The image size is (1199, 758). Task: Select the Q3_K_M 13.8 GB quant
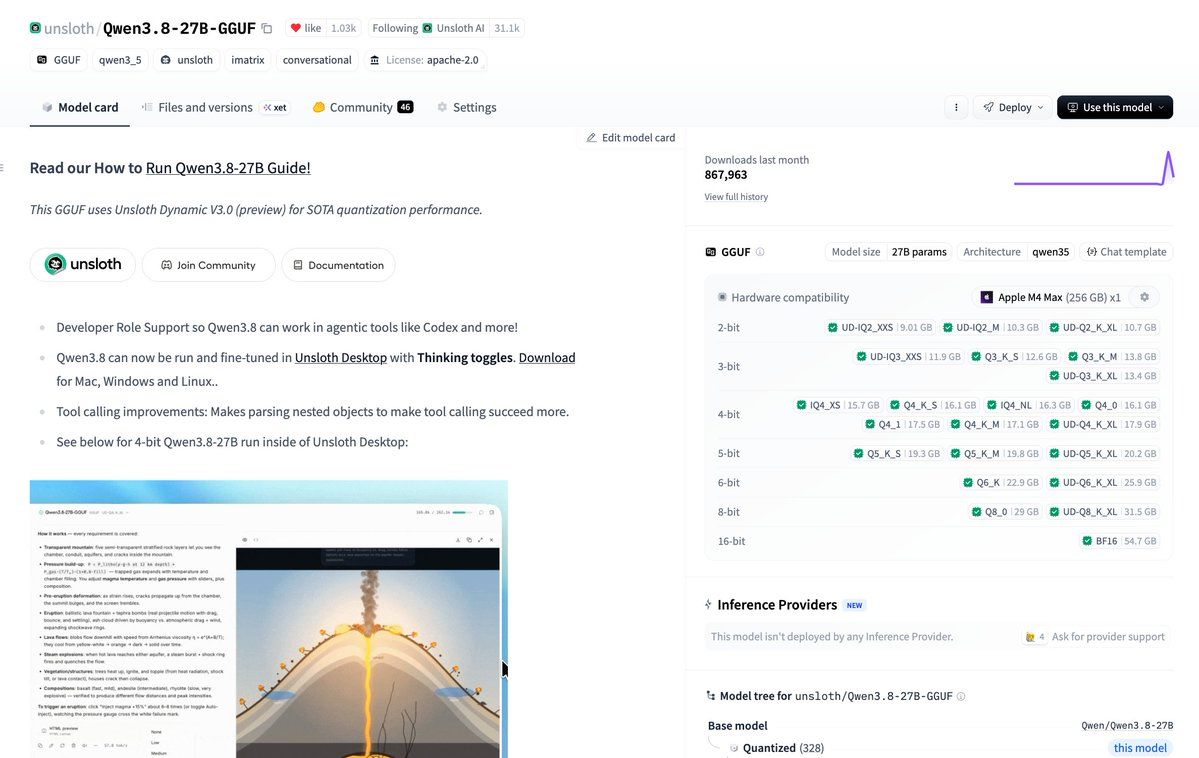click(1112, 356)
